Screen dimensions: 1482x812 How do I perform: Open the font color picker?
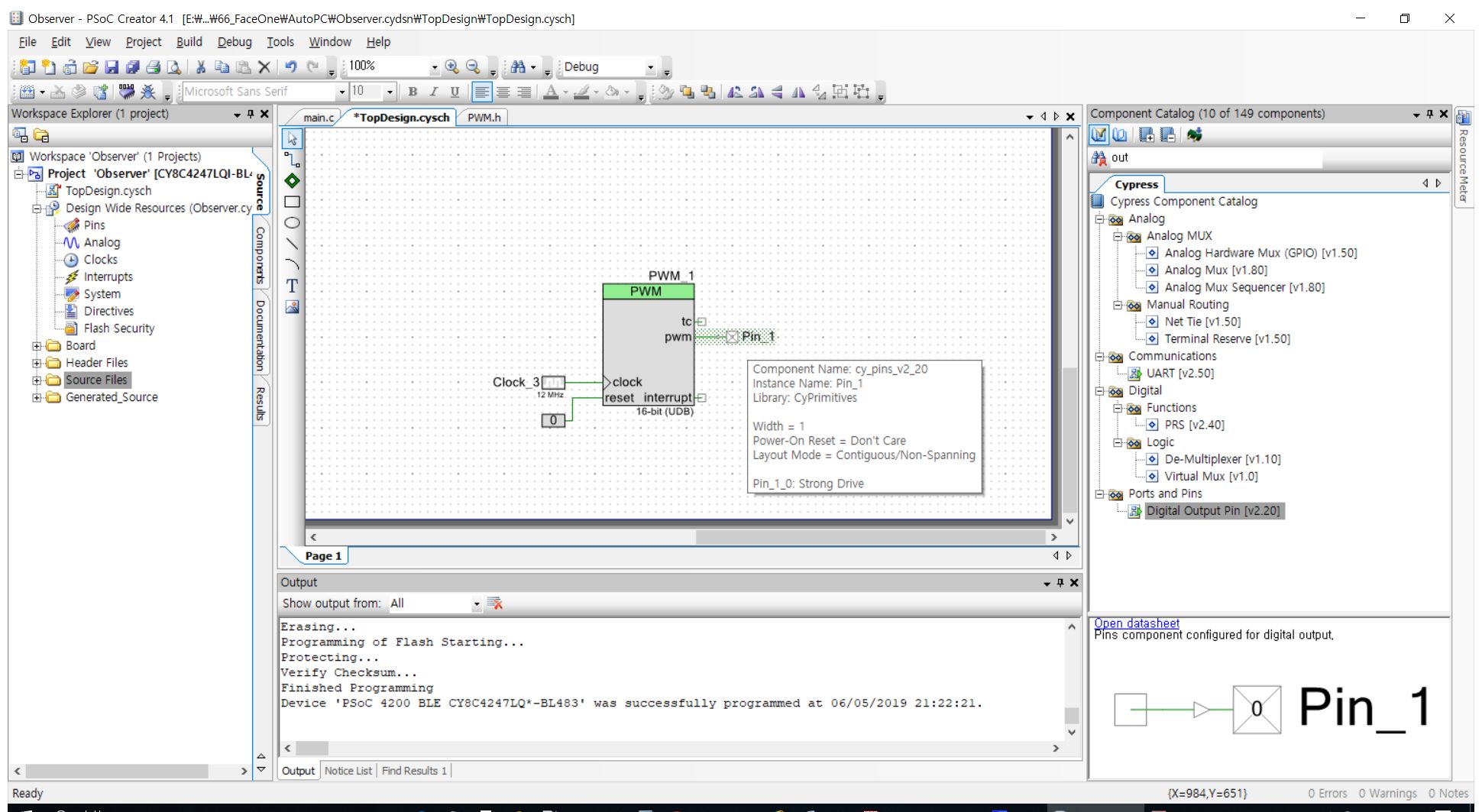coord(551,92)
